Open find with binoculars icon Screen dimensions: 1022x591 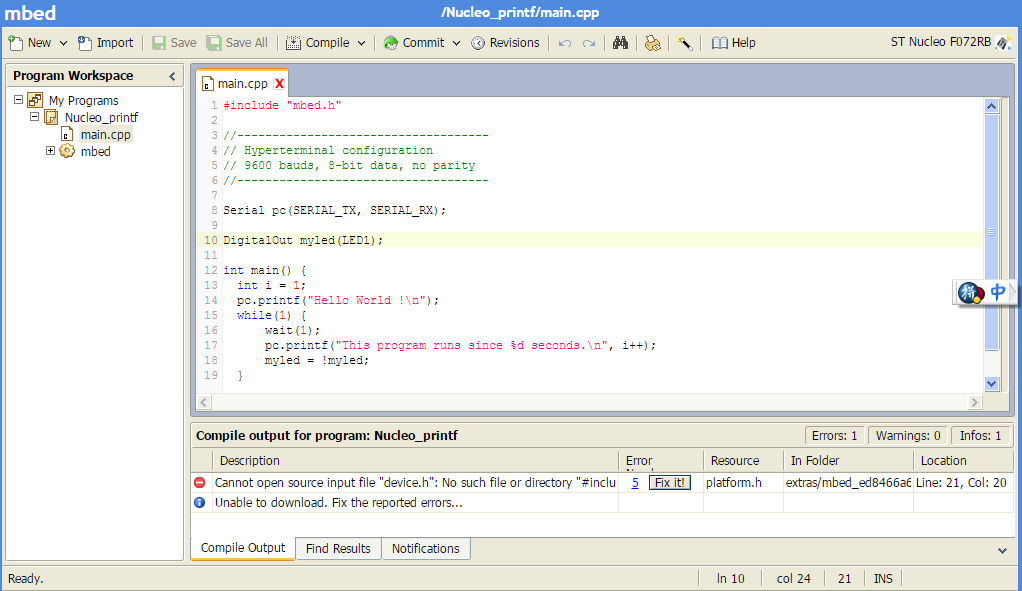pyautogui.click(x=620, y=43)
